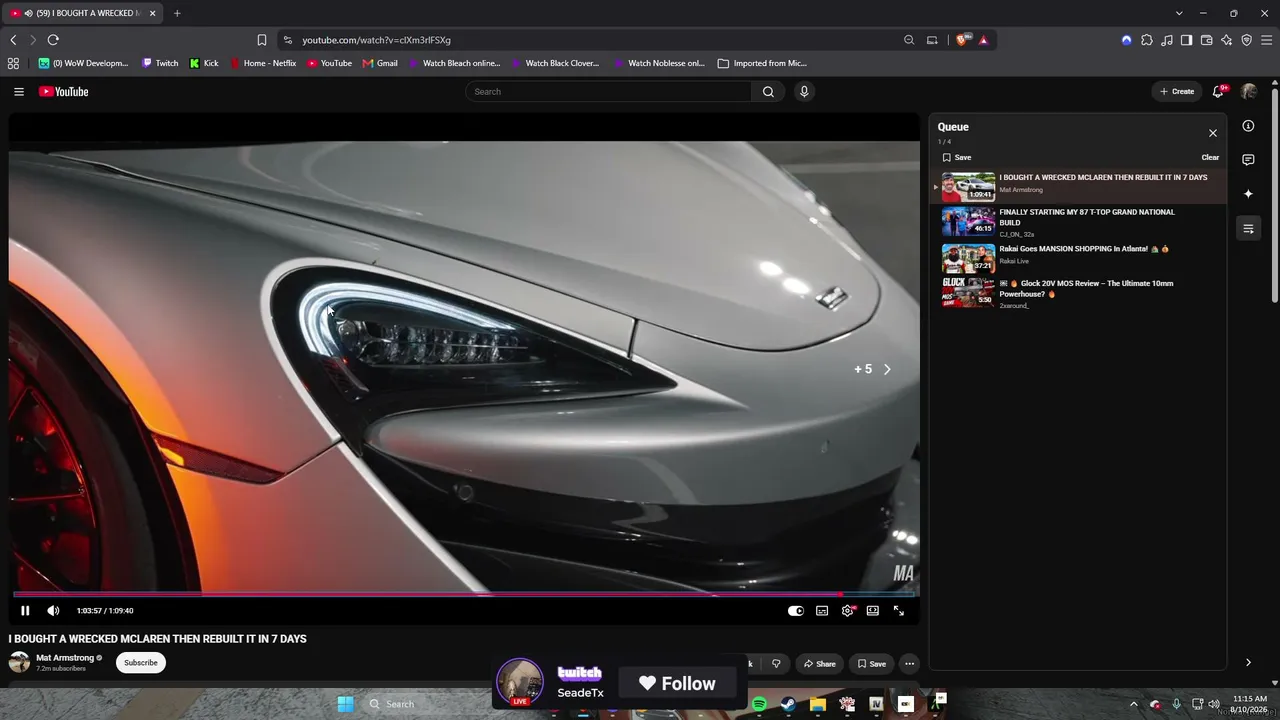Mute the video volume
1280x720 pixels.
(53, 611)
